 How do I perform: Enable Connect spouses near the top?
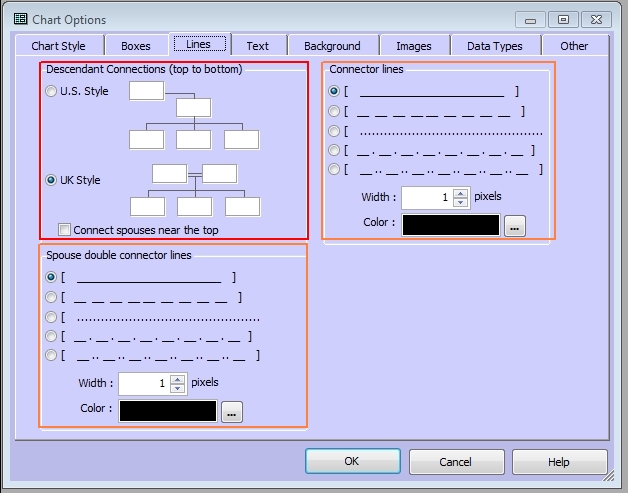(x=64, y=230)
